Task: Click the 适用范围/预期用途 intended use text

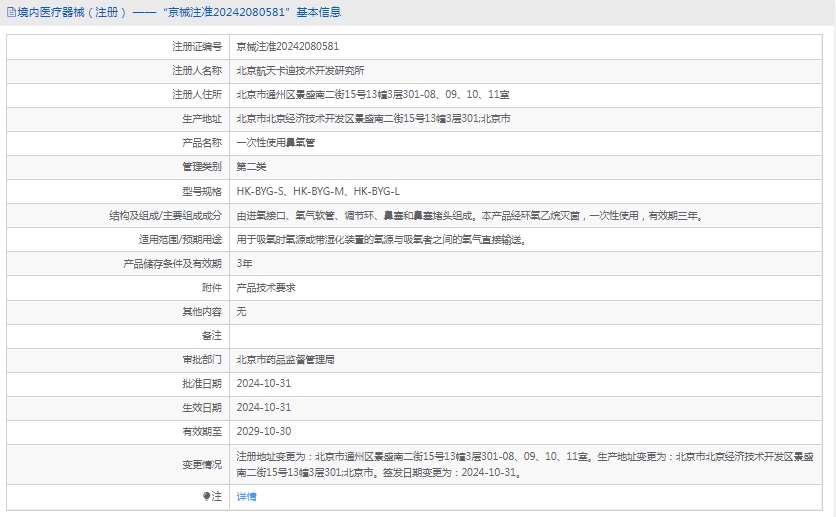Action: pos(380,239)
